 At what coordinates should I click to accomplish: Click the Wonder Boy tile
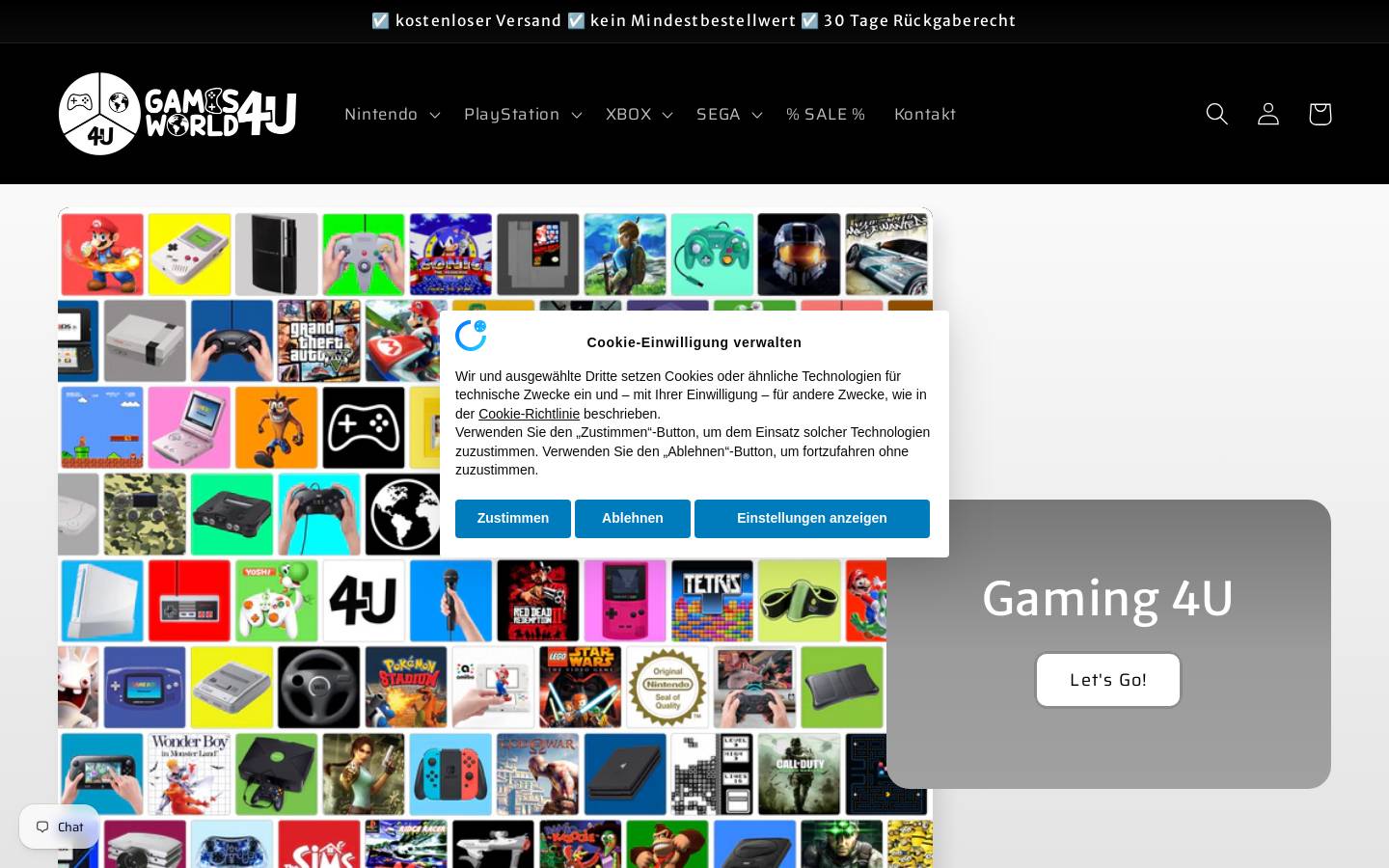coord(189,773)
